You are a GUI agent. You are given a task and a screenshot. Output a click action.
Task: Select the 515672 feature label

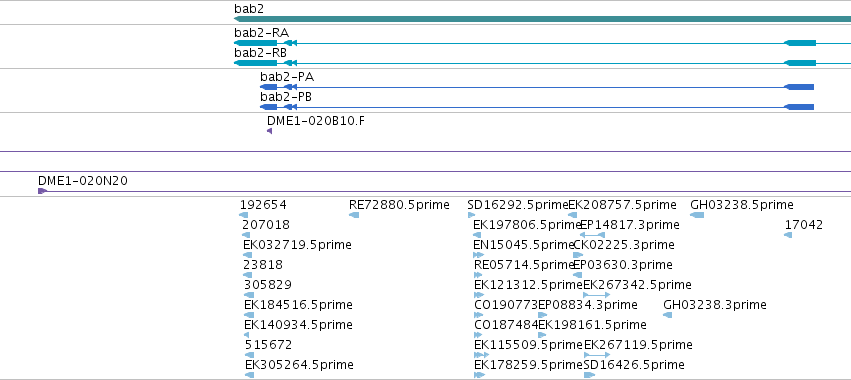[268, 345]
